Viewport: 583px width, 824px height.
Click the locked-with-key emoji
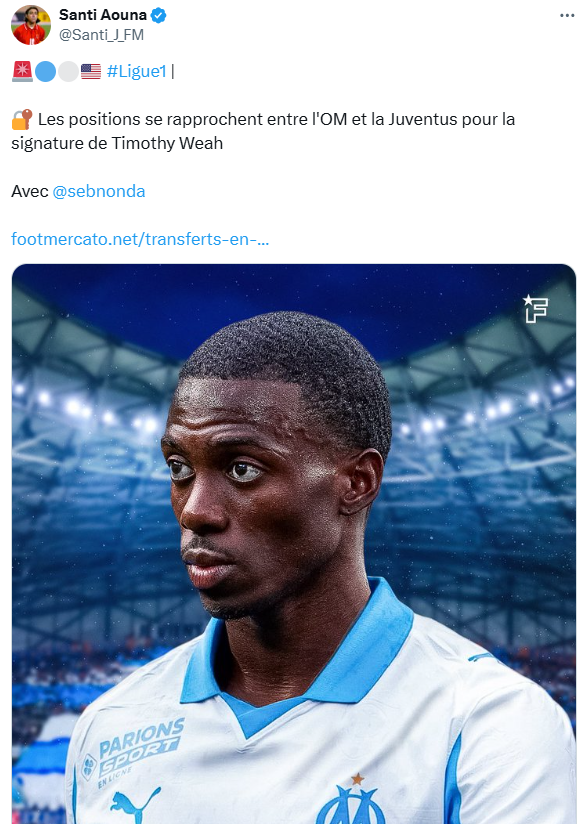(x=22, y=119)
